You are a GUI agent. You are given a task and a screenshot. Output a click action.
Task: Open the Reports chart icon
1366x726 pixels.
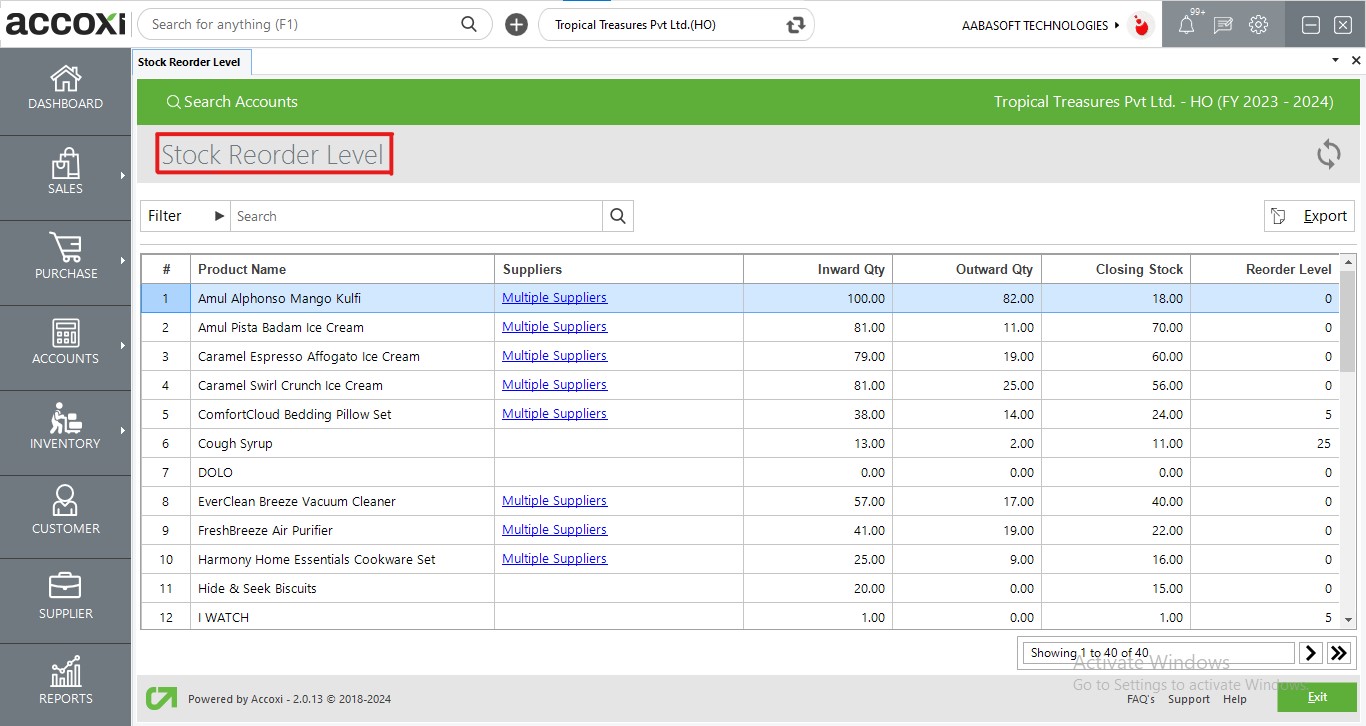click(x=66, y=672)
